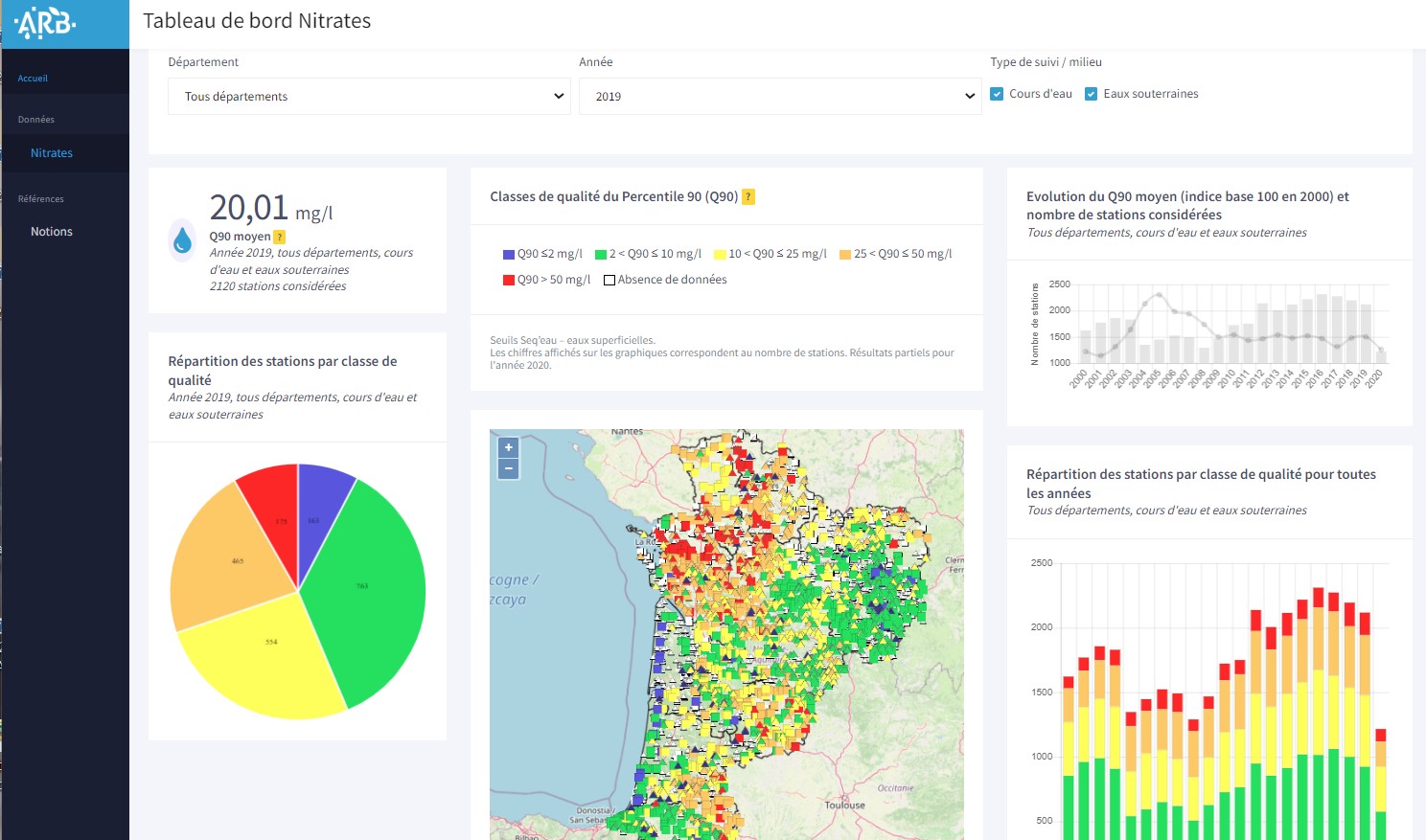
Task: Open the Année dropdown showing 2019
Action: coord(779,97)
